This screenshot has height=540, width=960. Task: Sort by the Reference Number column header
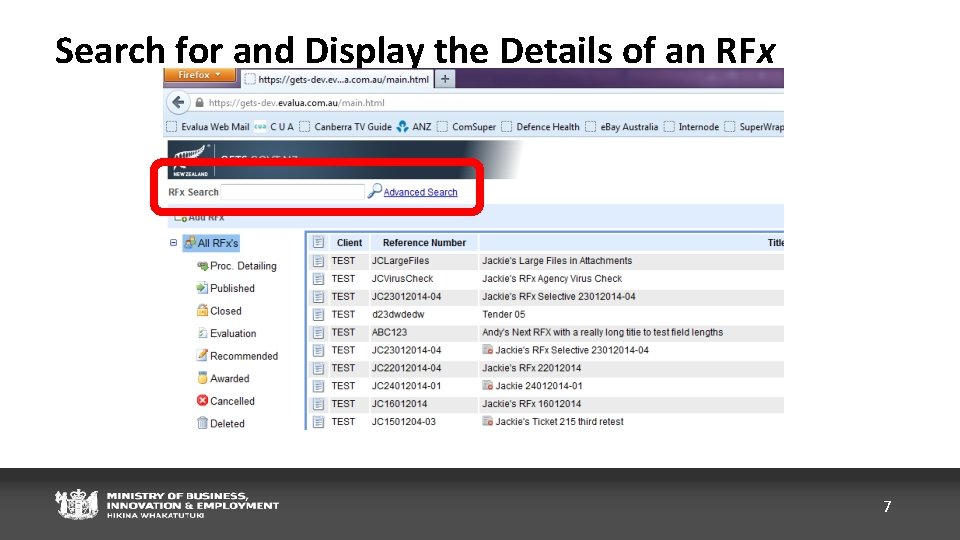pyautogui.click(x=424, y=243)
